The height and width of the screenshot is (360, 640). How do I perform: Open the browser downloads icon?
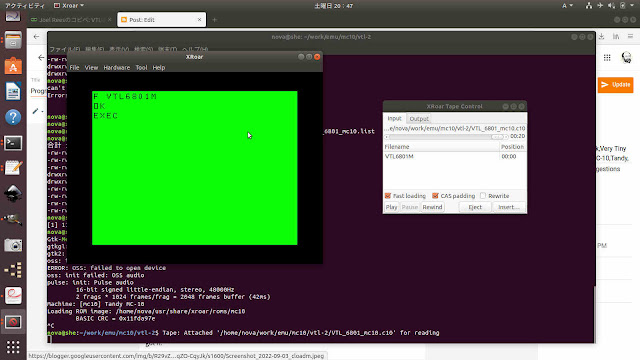[602, 37]
